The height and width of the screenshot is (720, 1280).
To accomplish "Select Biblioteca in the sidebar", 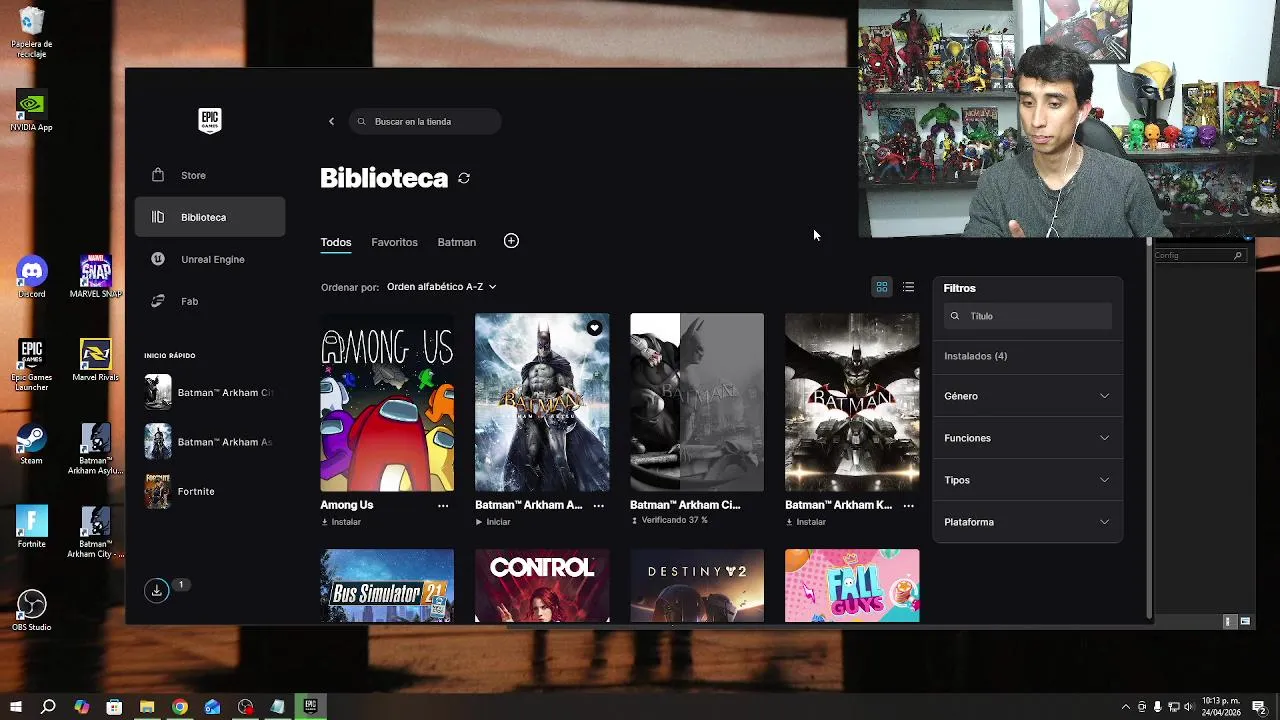I will 210,217.
